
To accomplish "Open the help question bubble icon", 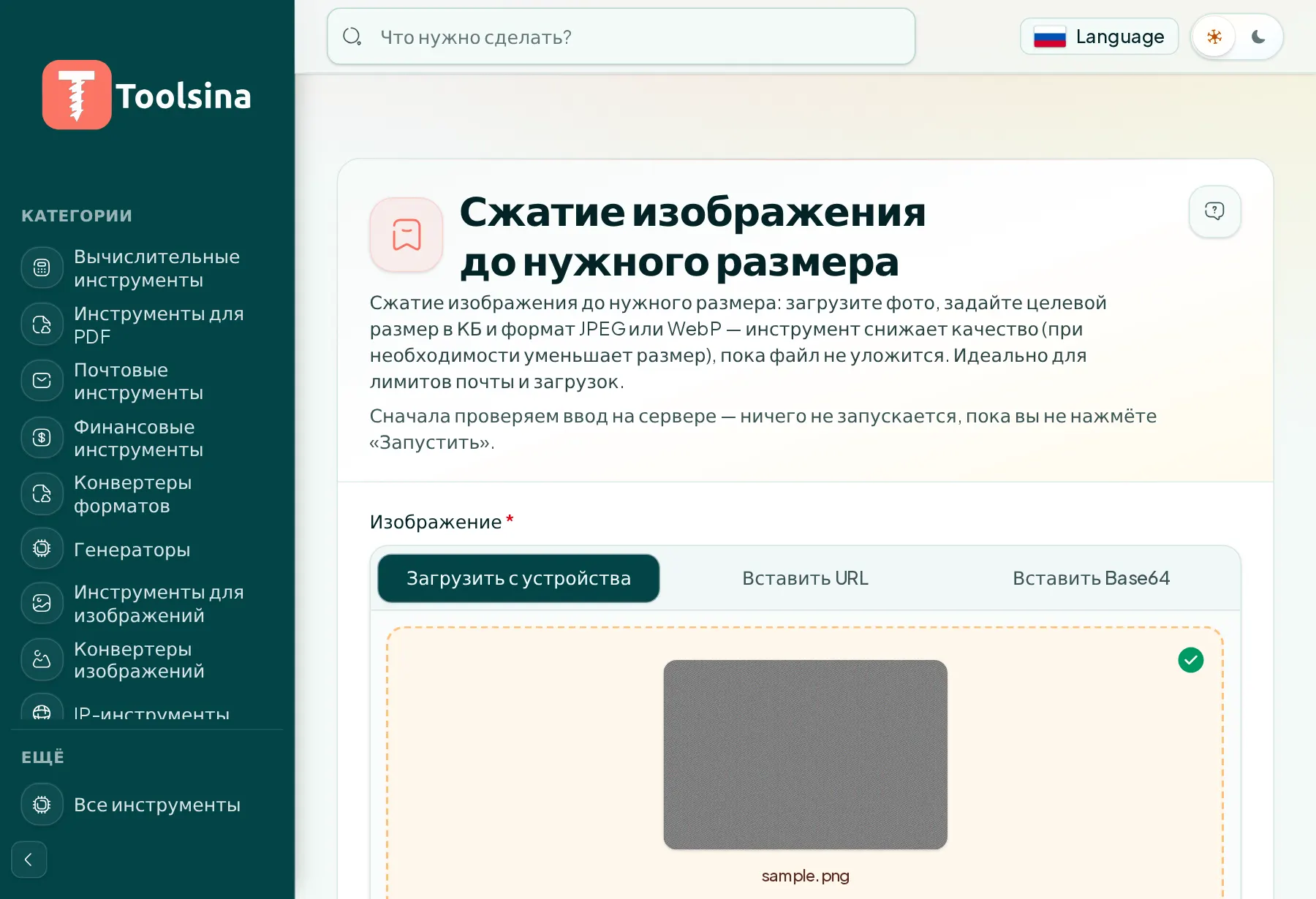I will [x=1214, y=211].
